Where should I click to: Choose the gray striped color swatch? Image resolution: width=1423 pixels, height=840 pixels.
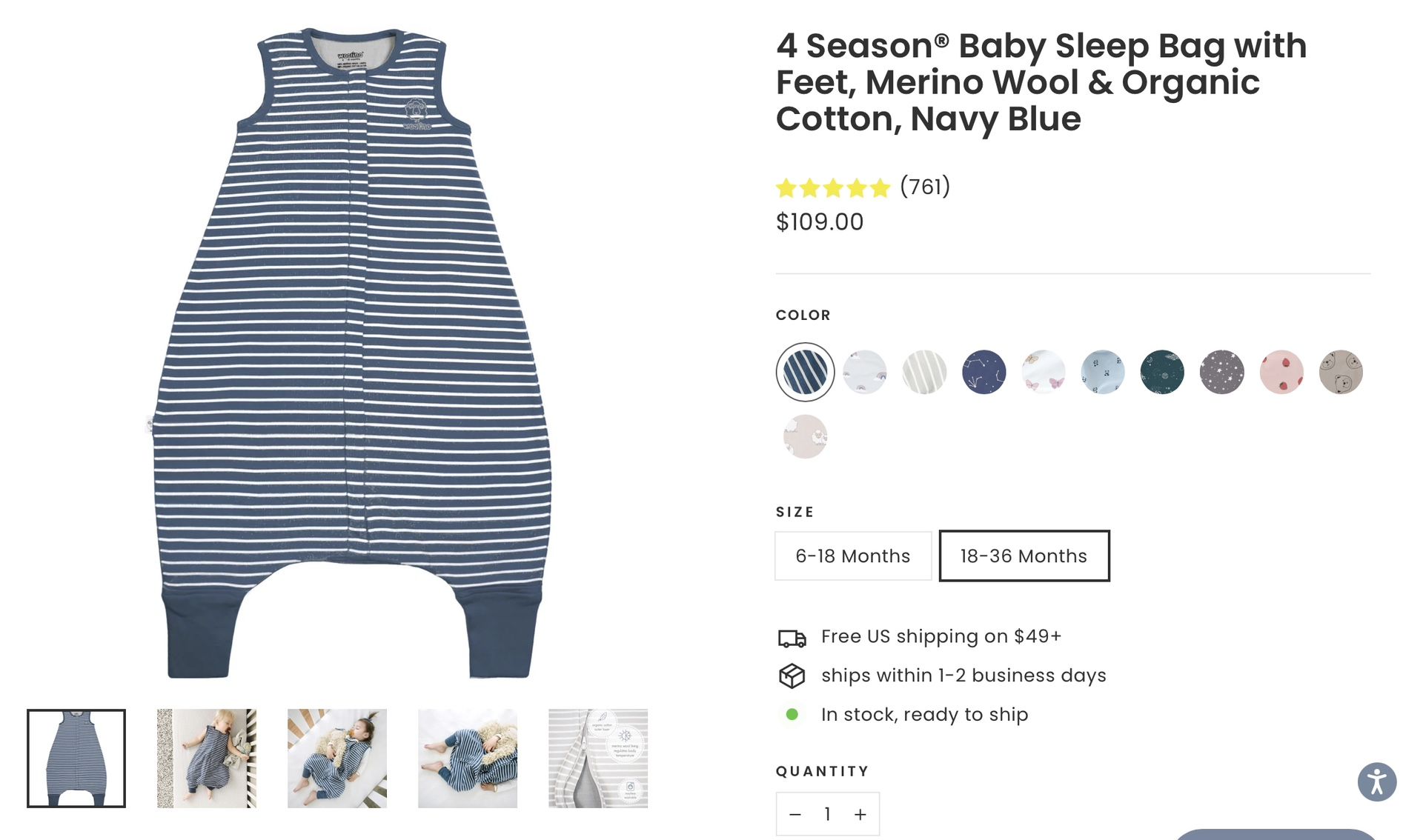pos(924,372)
